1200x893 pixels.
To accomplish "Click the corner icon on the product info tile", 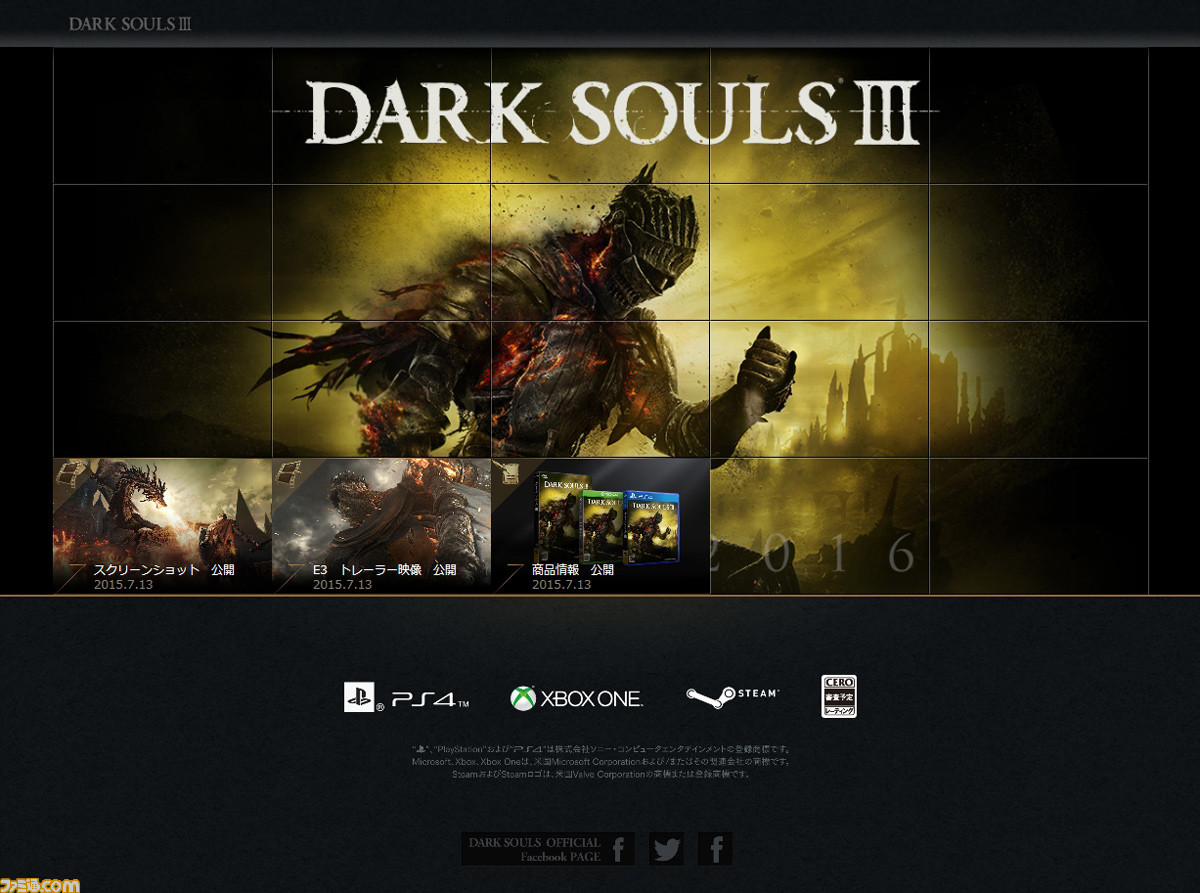I will [x=505, y=472].
